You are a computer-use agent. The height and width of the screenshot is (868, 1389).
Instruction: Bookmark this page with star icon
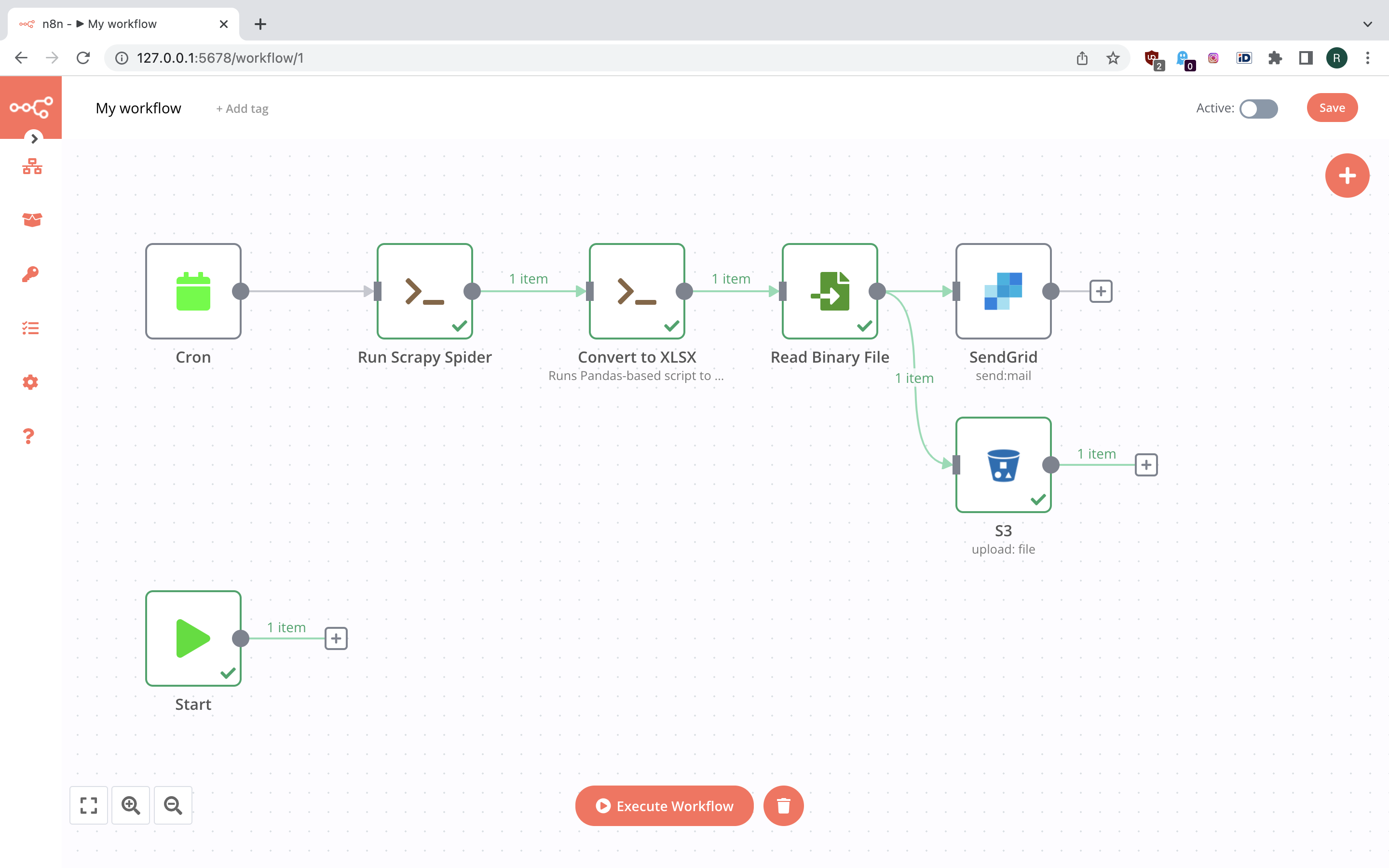pyautogui.click(x=1113, y=58)
